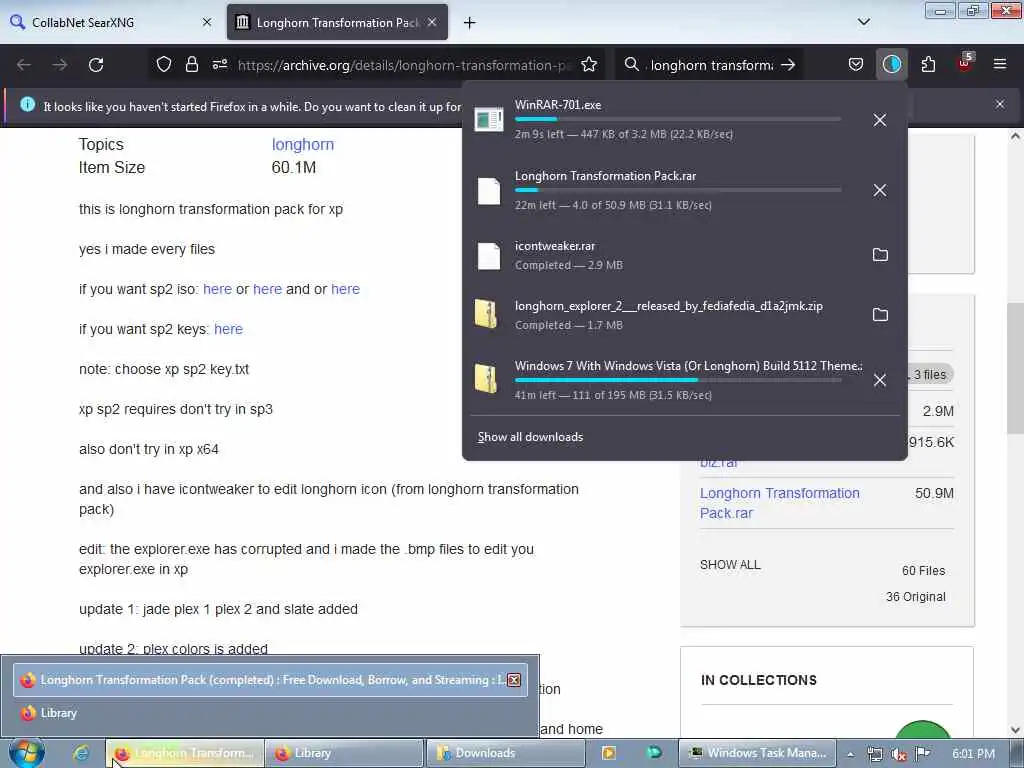The height and width of the screenshot is (768, 1024).
Task: Open the Downloads folder taskbar button
Action: (x=505, y=753)
